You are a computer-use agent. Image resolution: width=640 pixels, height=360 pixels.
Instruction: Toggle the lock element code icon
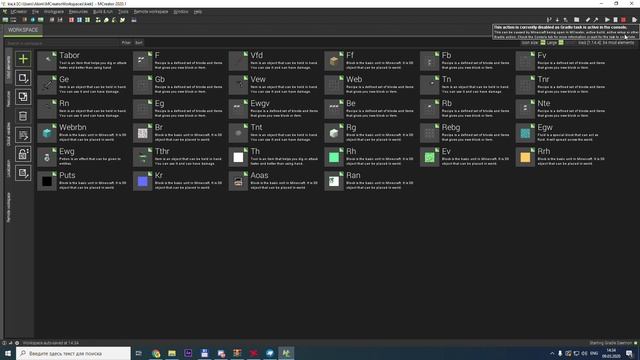coord(23,154)
